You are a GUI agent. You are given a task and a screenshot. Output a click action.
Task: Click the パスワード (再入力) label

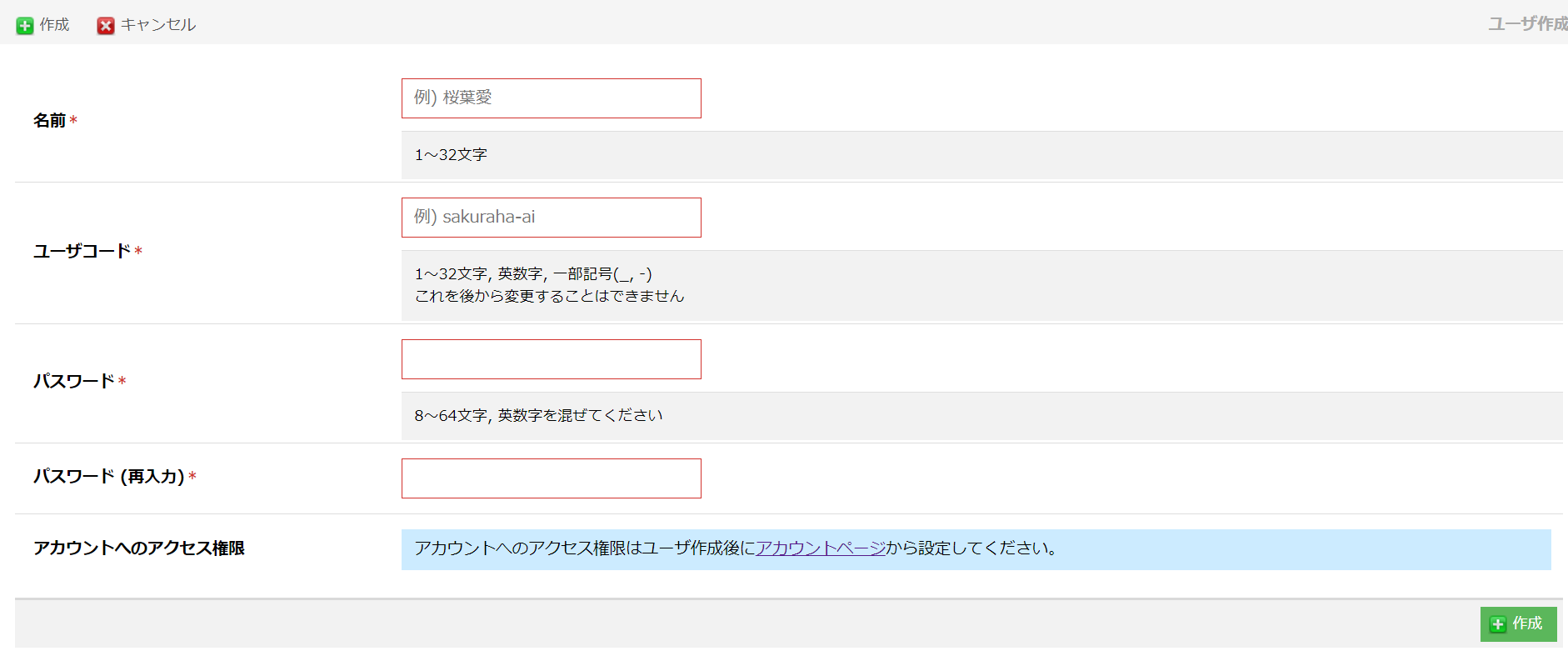[109, 476]
